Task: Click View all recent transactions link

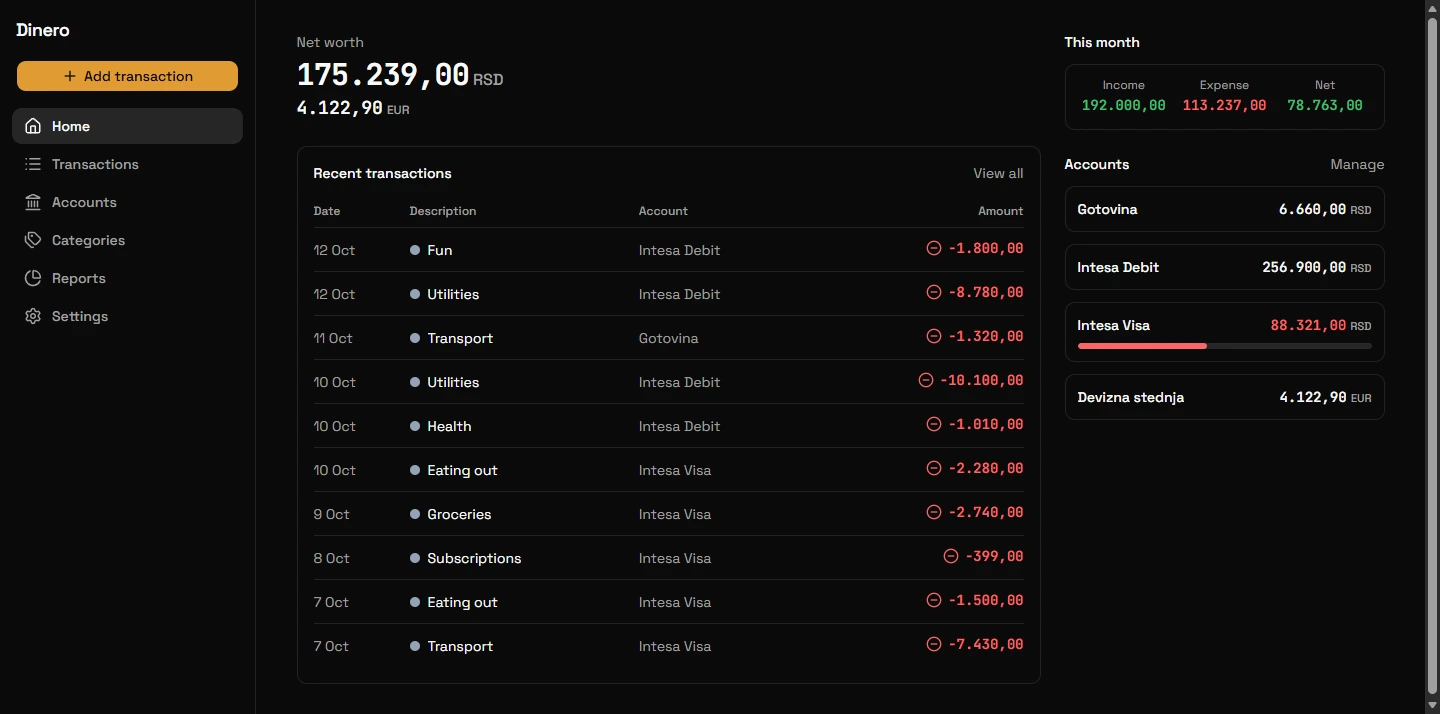Action: click(998, 173)
